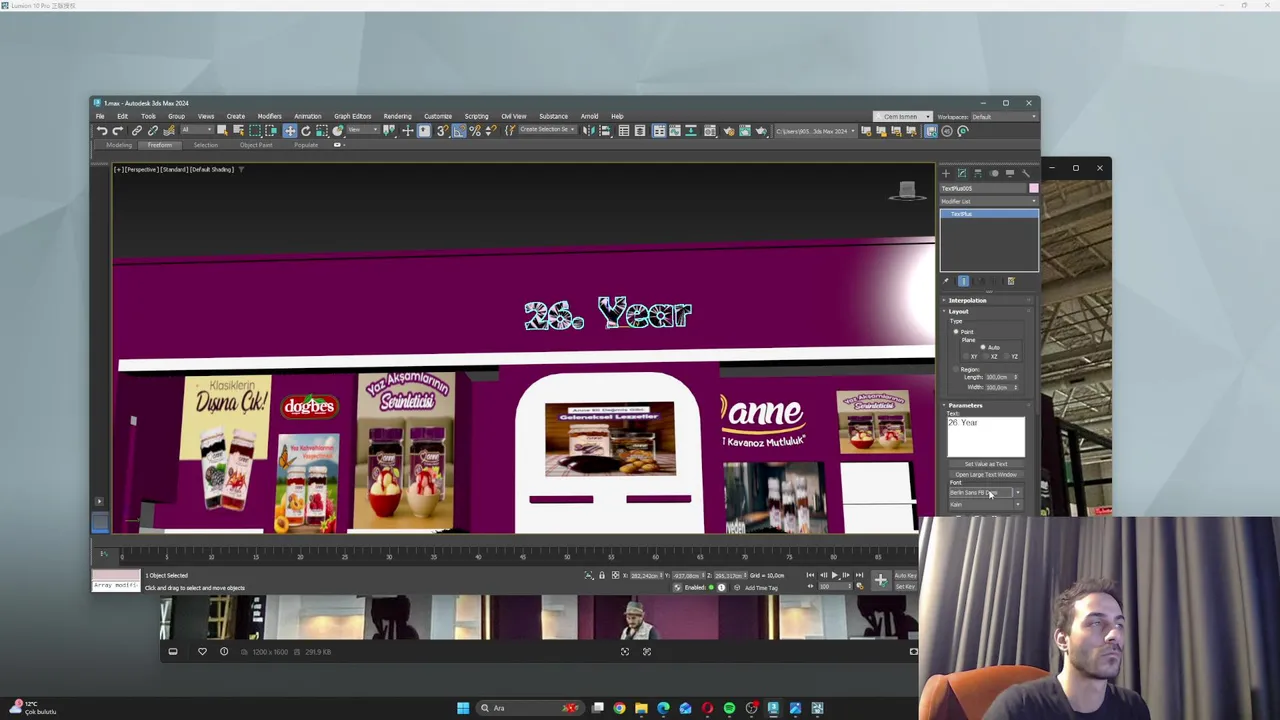Click the Mirror tool icon

pos(588,131)
